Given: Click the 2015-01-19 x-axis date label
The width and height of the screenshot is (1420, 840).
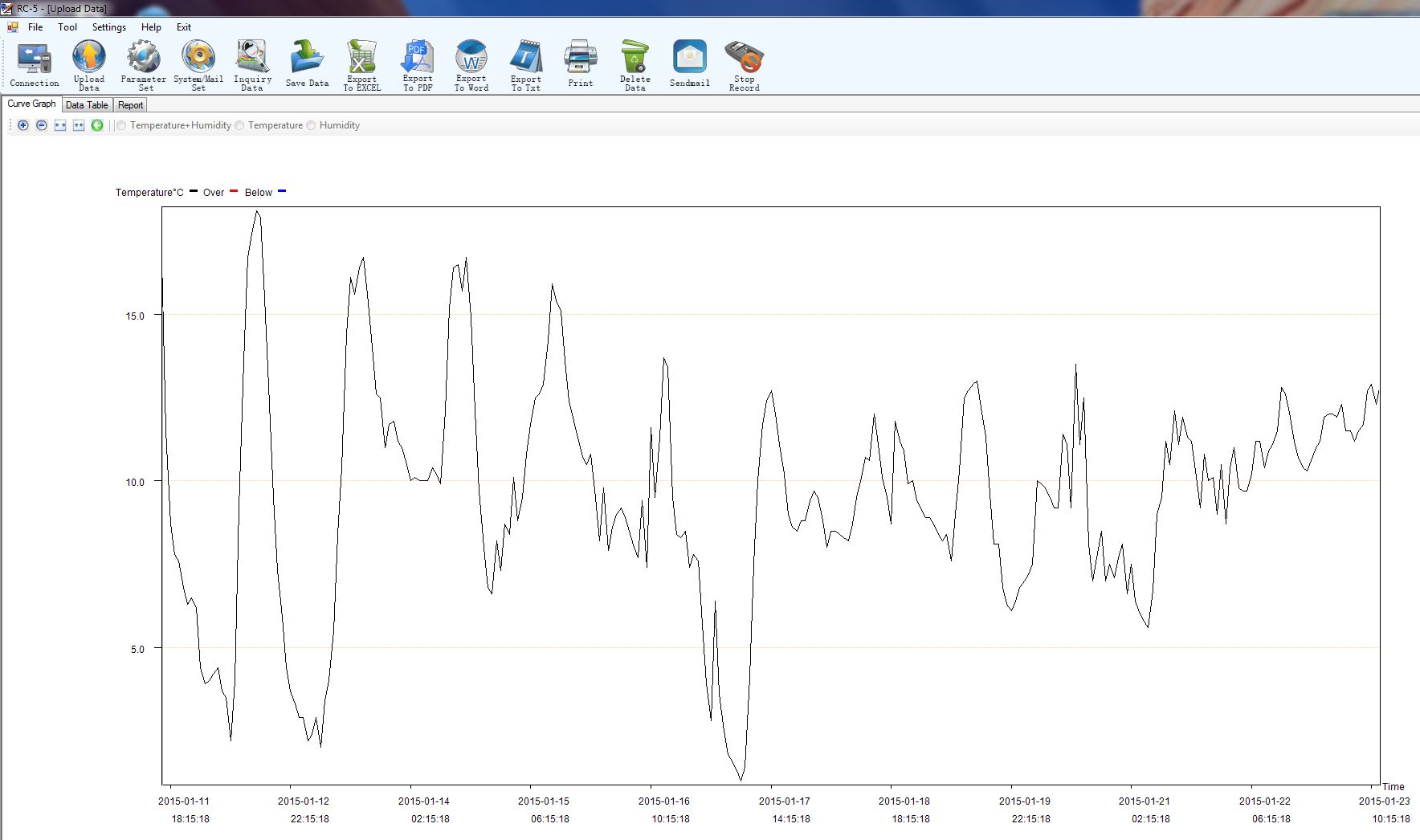Looking at the screenshot, I should tap(1025, 801).
